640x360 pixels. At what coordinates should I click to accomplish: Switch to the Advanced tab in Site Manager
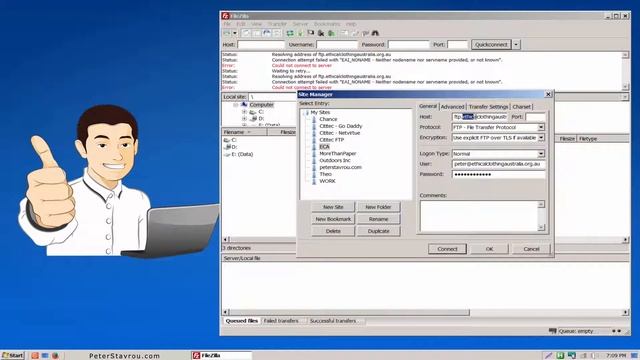coord(452,107)
